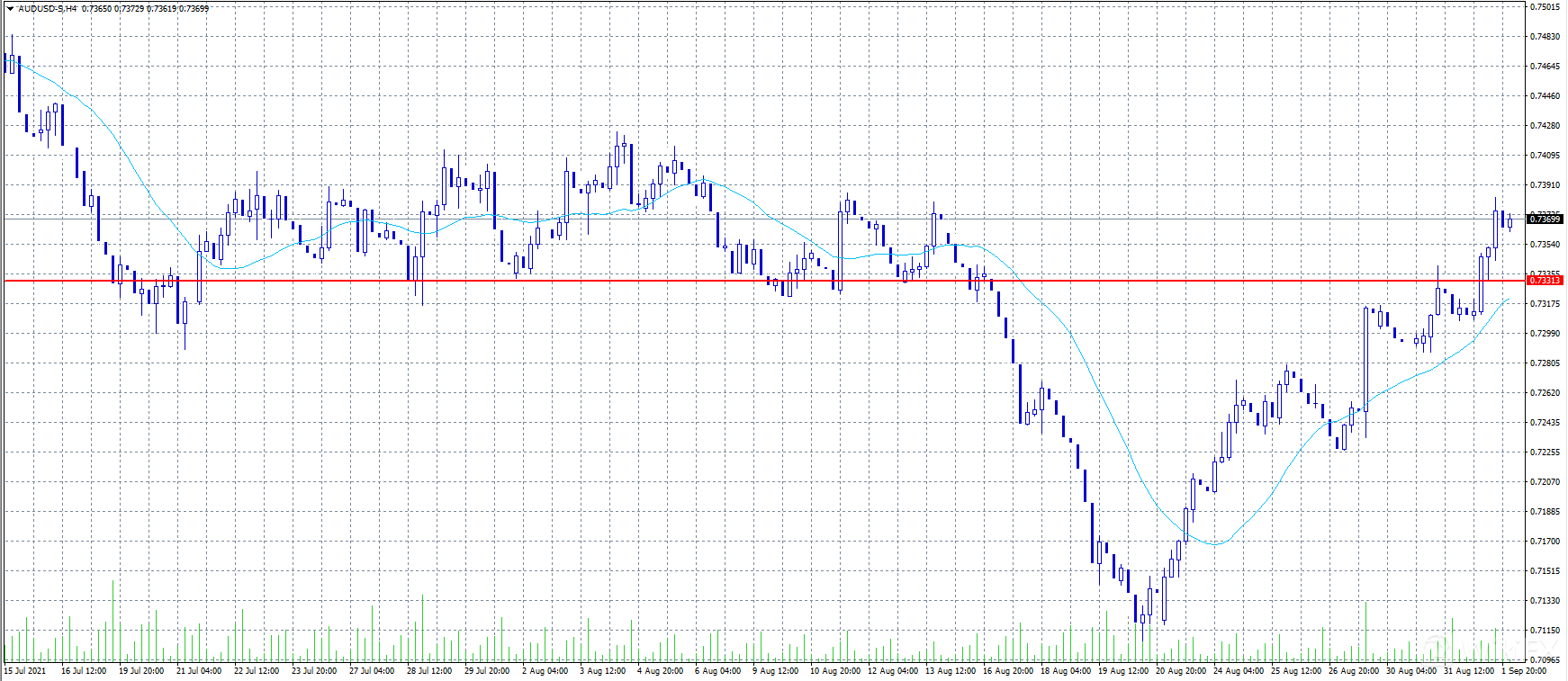Open the chart dropdown arrow beside AUDUSD
This screenshot has width=1568, height=681.
(x=10, y=8)
